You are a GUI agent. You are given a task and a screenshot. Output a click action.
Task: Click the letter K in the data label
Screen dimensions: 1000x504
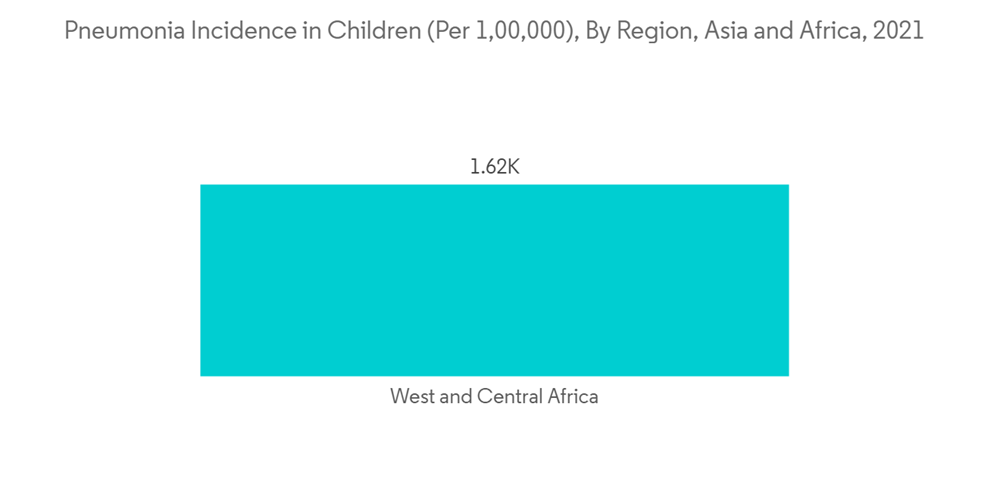[x=512, y=167]
